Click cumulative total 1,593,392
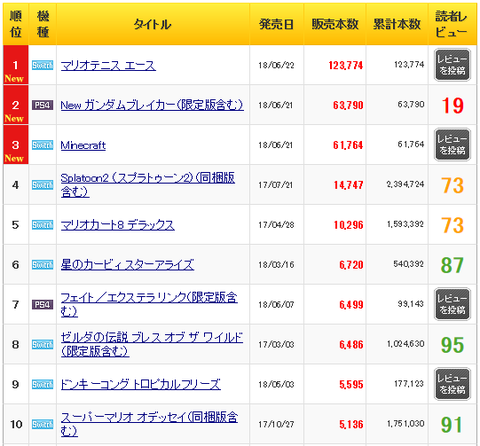 click(x=405, y=224)
